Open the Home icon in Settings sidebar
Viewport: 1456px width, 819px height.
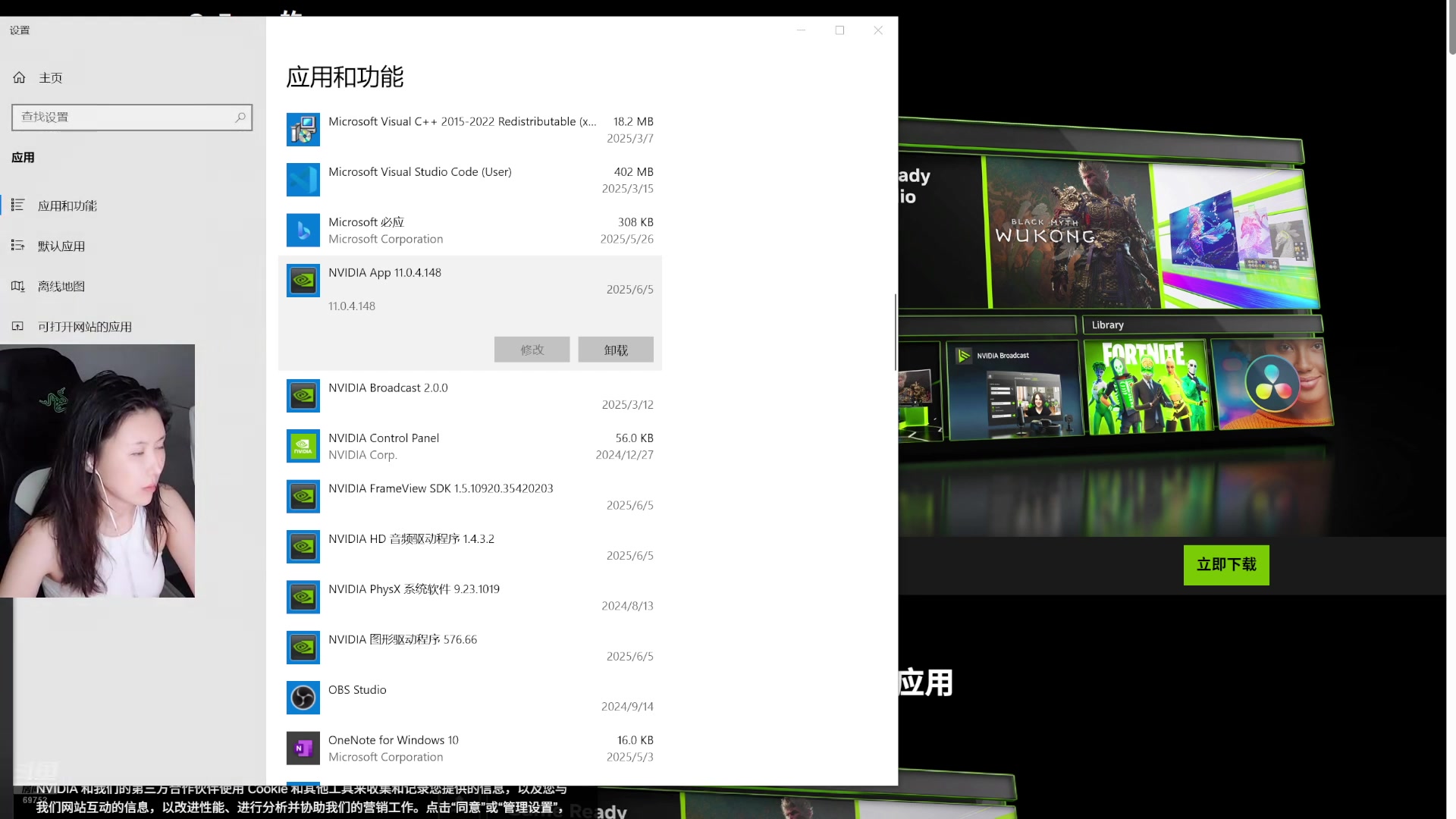[x=19, y=77]
